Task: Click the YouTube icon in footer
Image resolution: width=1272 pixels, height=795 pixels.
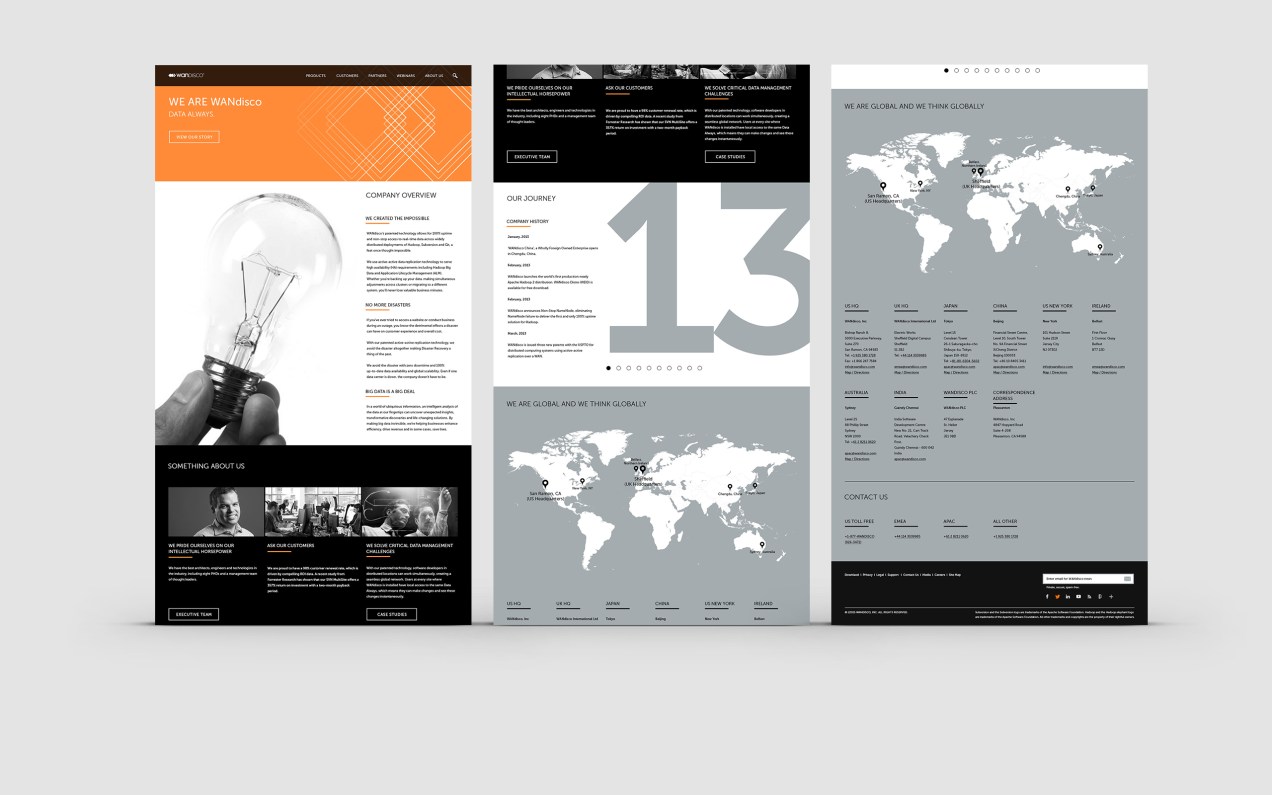Action: pyautogui.click(x=1078, y=597)
